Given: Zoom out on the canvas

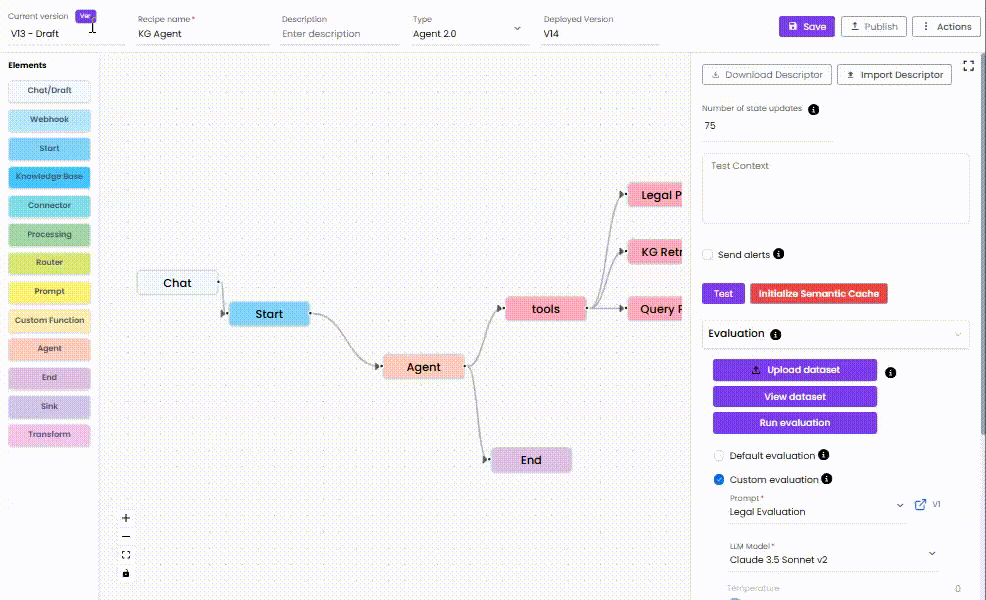Looking at the screenshot, I should coord(125,536).
